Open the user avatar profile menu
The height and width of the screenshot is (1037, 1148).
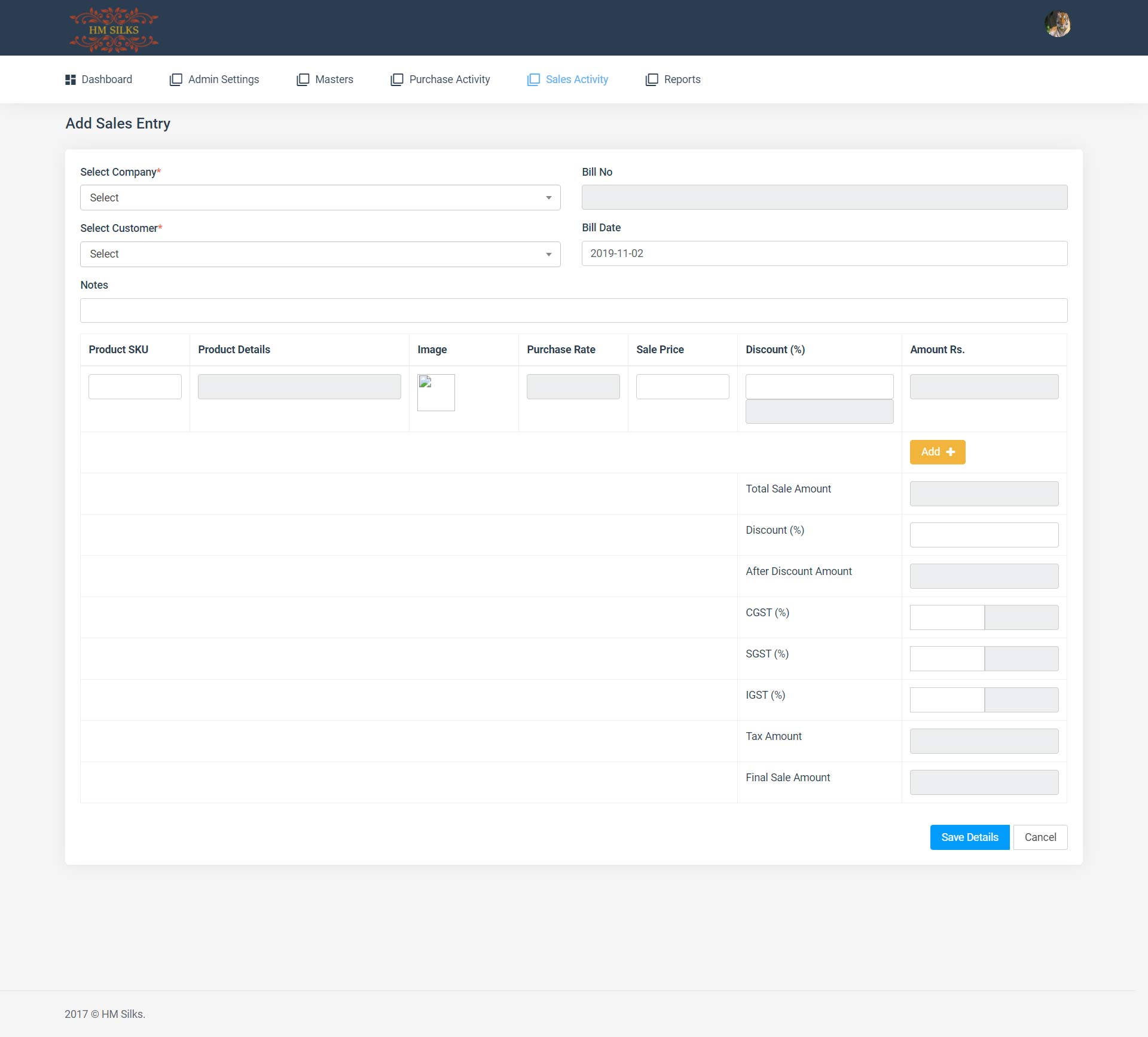1057,25
